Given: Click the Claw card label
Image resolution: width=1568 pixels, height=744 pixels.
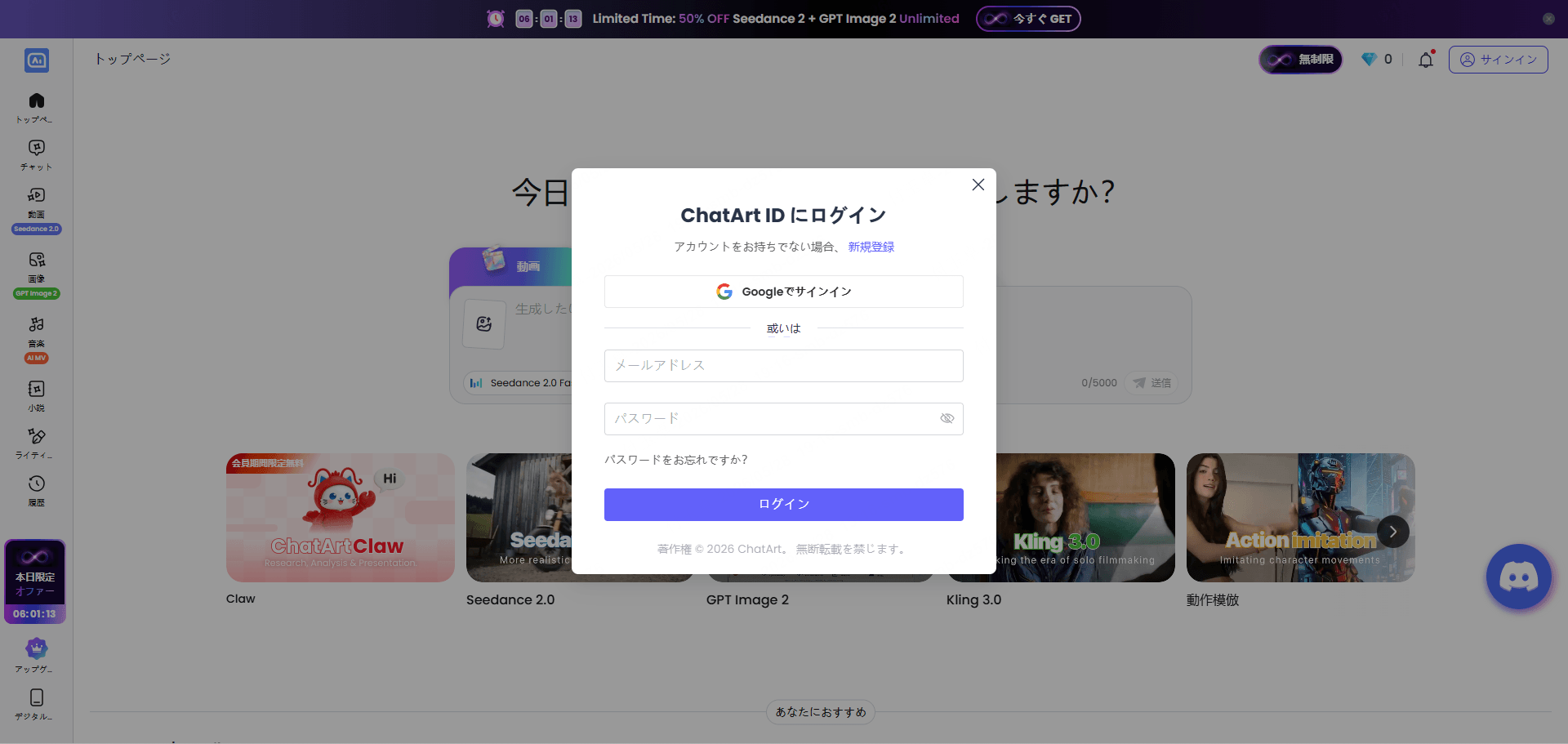Looking at the screenshot, I should (x=241, y=599).
